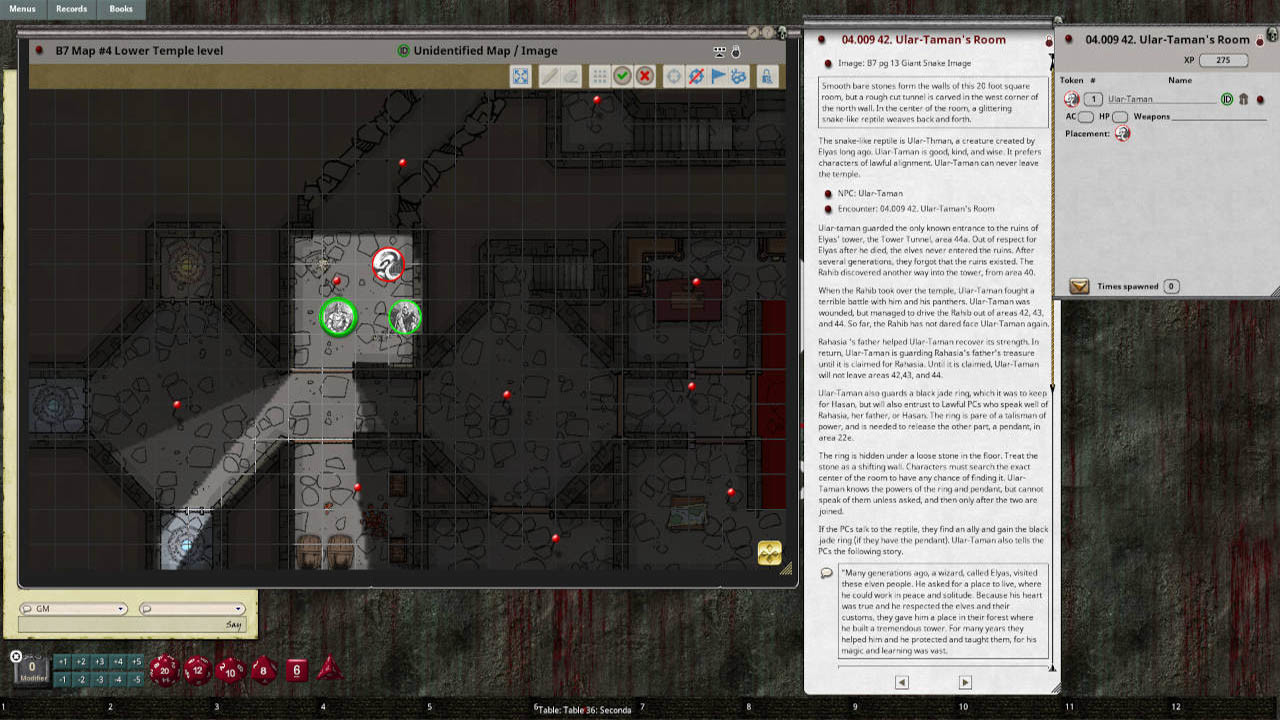Screen dimensions: 1280x720
Task: Click the blue flag pointer icon on the map toolbar
Action: [717, 76]
